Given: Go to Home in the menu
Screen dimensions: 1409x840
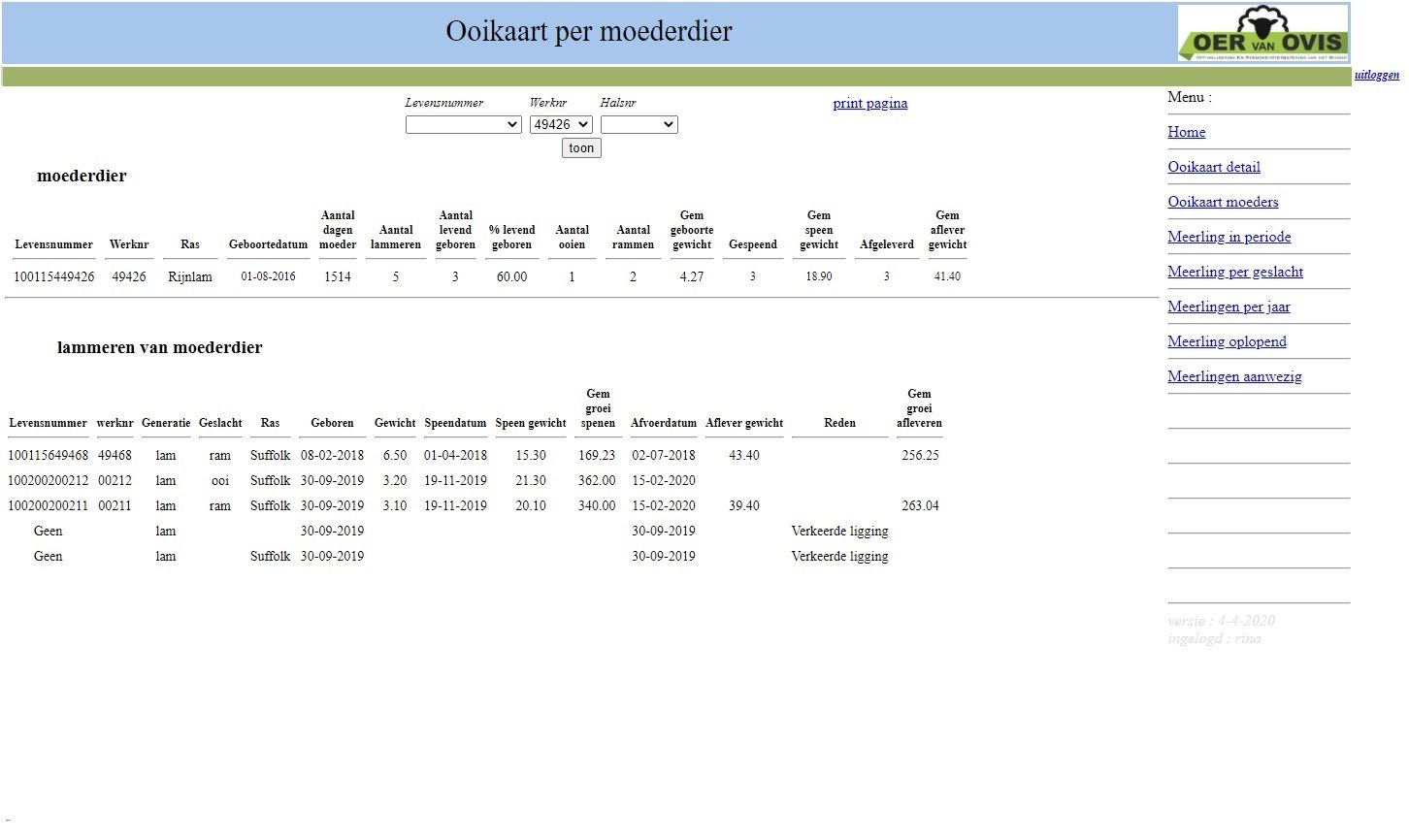Looking at the screenshot, I should point(1186,132).
